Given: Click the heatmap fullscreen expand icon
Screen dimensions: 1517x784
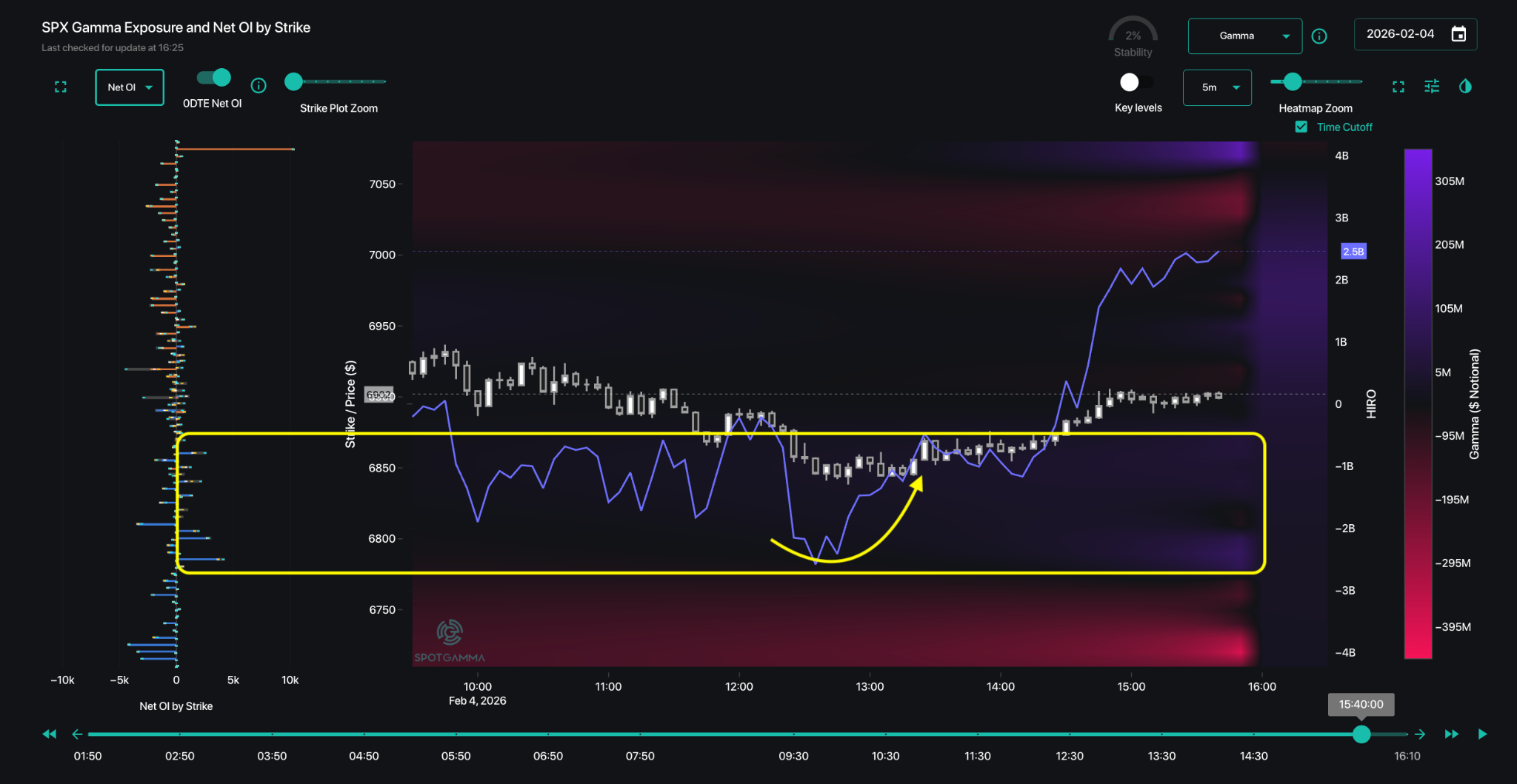Looking at the screenshot, I should point(1398,87).
